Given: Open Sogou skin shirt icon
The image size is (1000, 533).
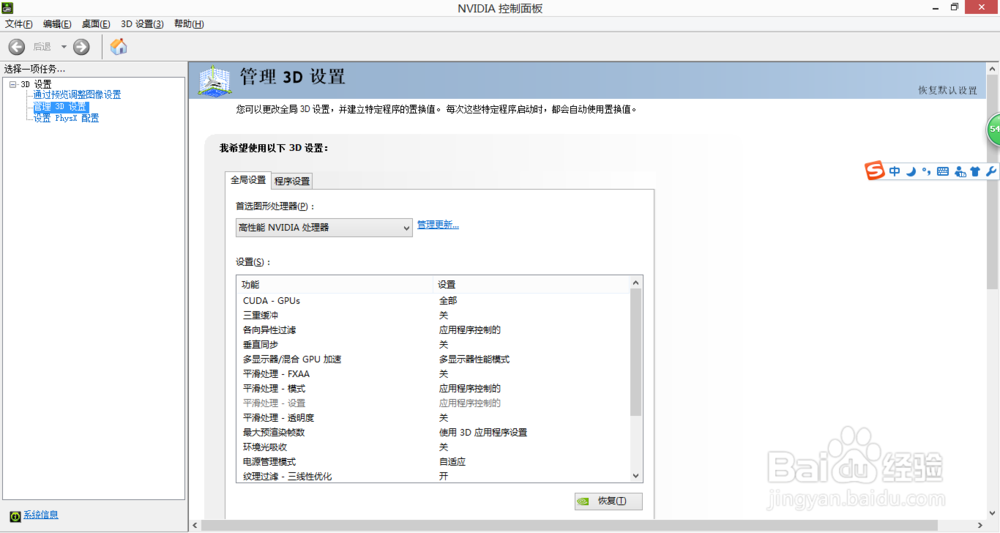Looking at the screenshot, I should pos(975,171).
